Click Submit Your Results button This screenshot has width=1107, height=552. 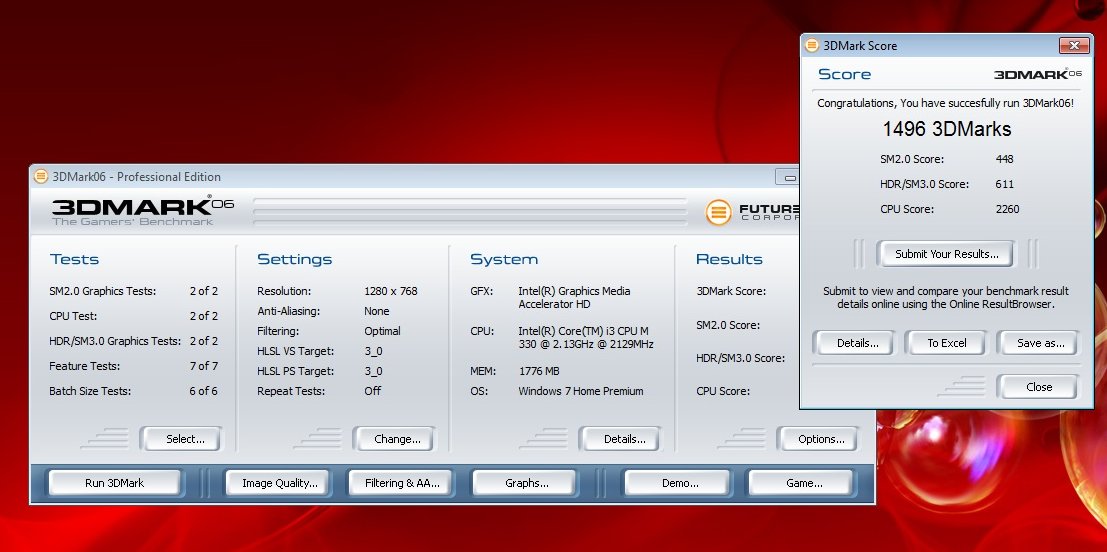(x=946, y=253)
